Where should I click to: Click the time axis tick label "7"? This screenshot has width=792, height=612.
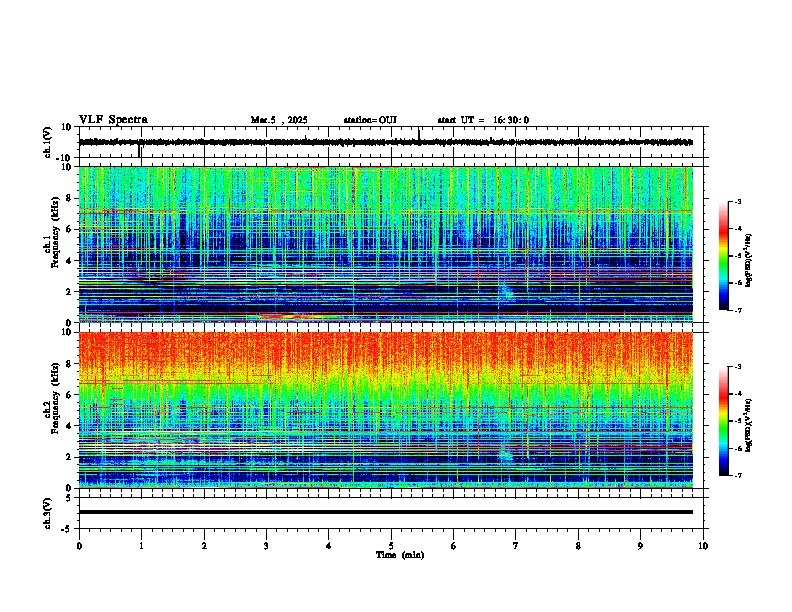click(516, 546)
